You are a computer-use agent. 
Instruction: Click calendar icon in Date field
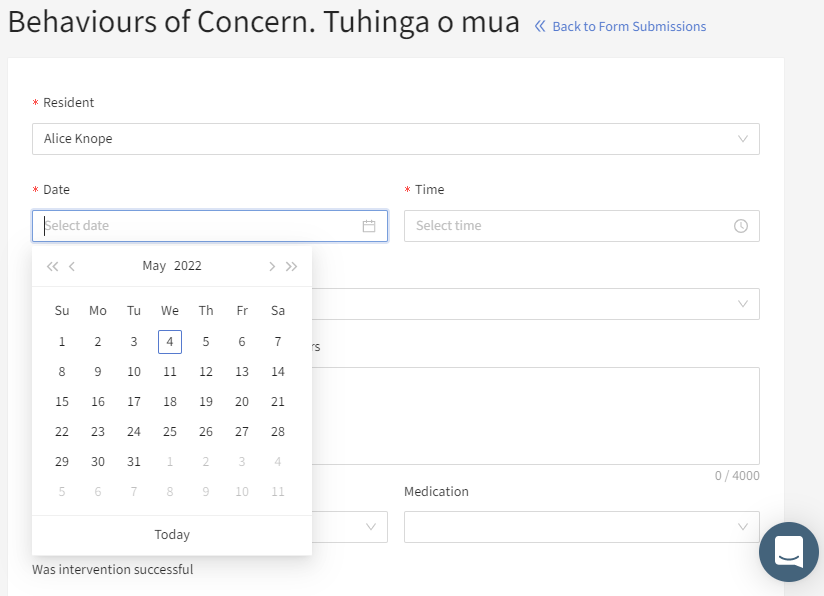[369, 226]
